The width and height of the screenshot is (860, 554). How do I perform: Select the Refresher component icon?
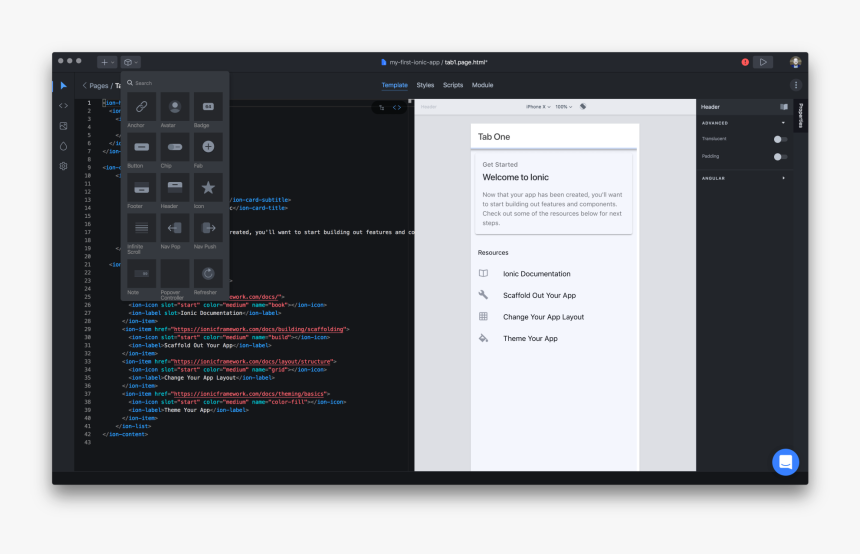[208, 274]
